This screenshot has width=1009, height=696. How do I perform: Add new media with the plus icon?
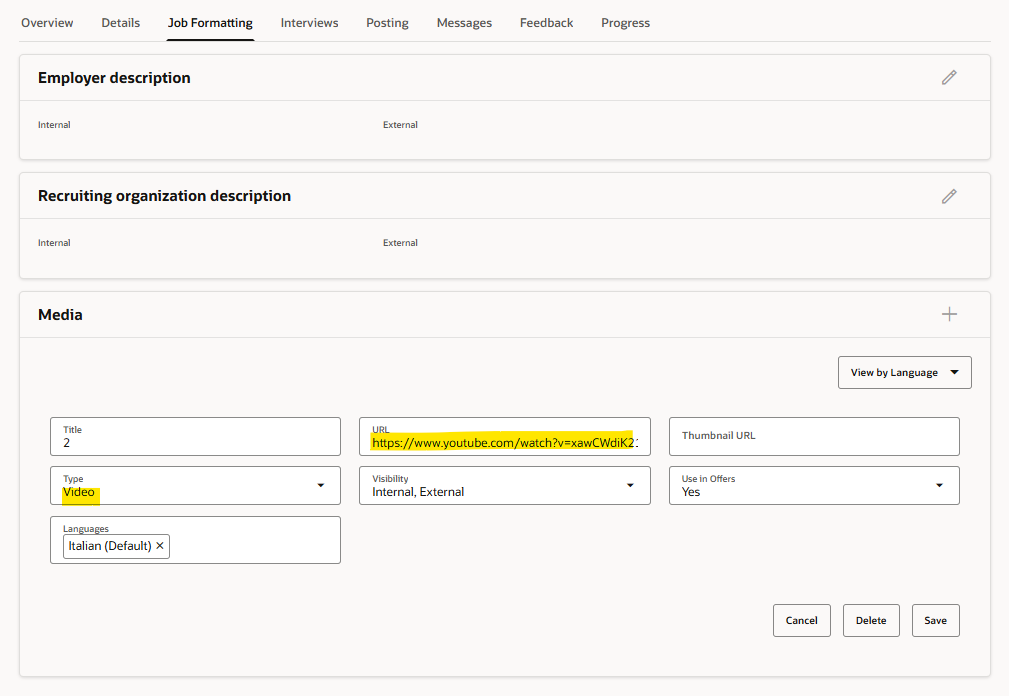pyautogui.click(x=949, y=314)
